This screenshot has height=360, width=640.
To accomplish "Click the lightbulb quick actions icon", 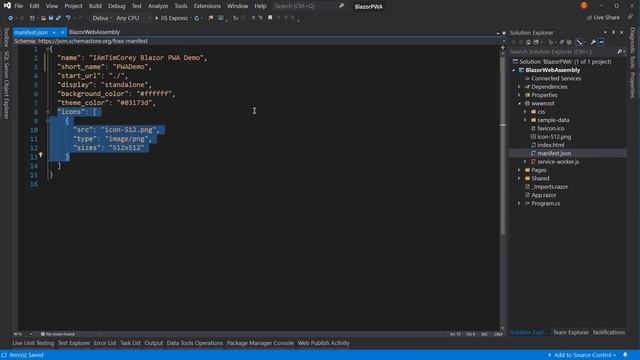I will pyautogui.click(x=40, y=155).
